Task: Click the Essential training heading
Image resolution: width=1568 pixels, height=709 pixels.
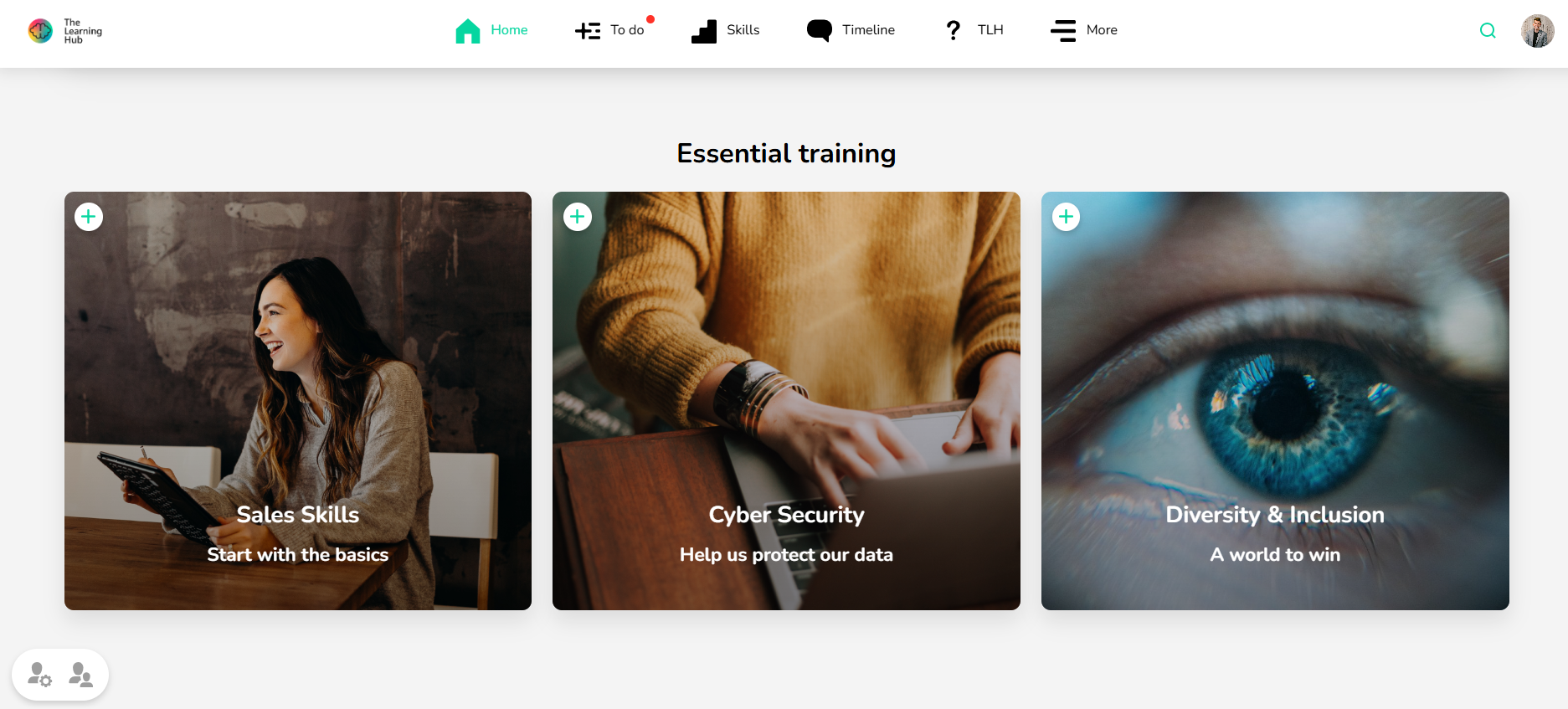Action: pos(786,154)
